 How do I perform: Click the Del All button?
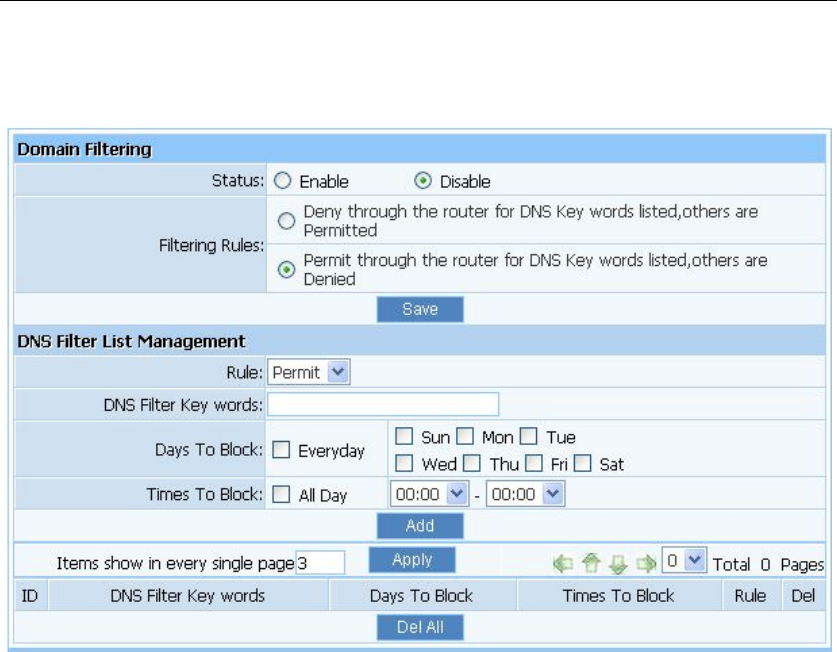420,627
